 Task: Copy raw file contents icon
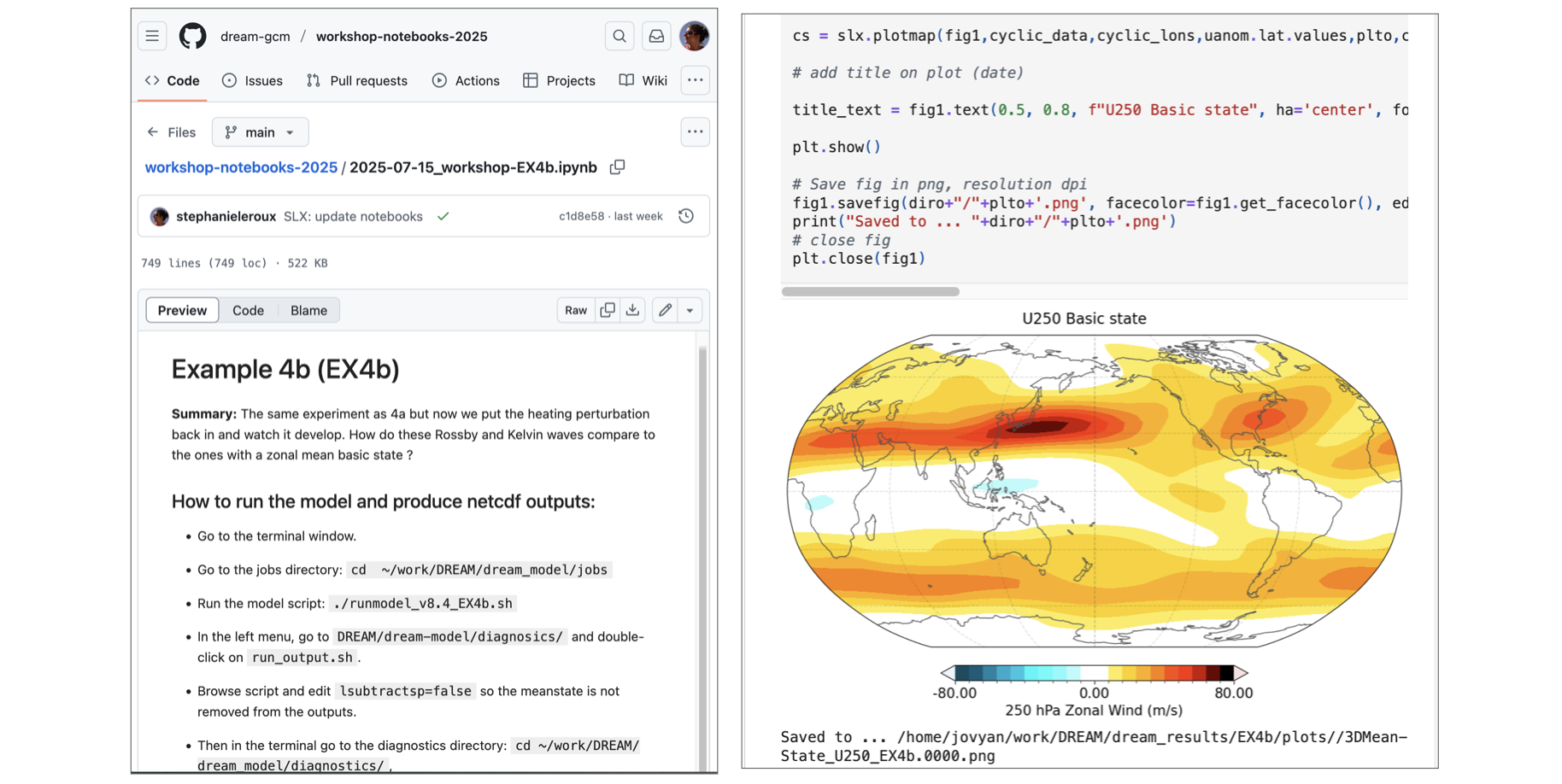click(608, 310)
